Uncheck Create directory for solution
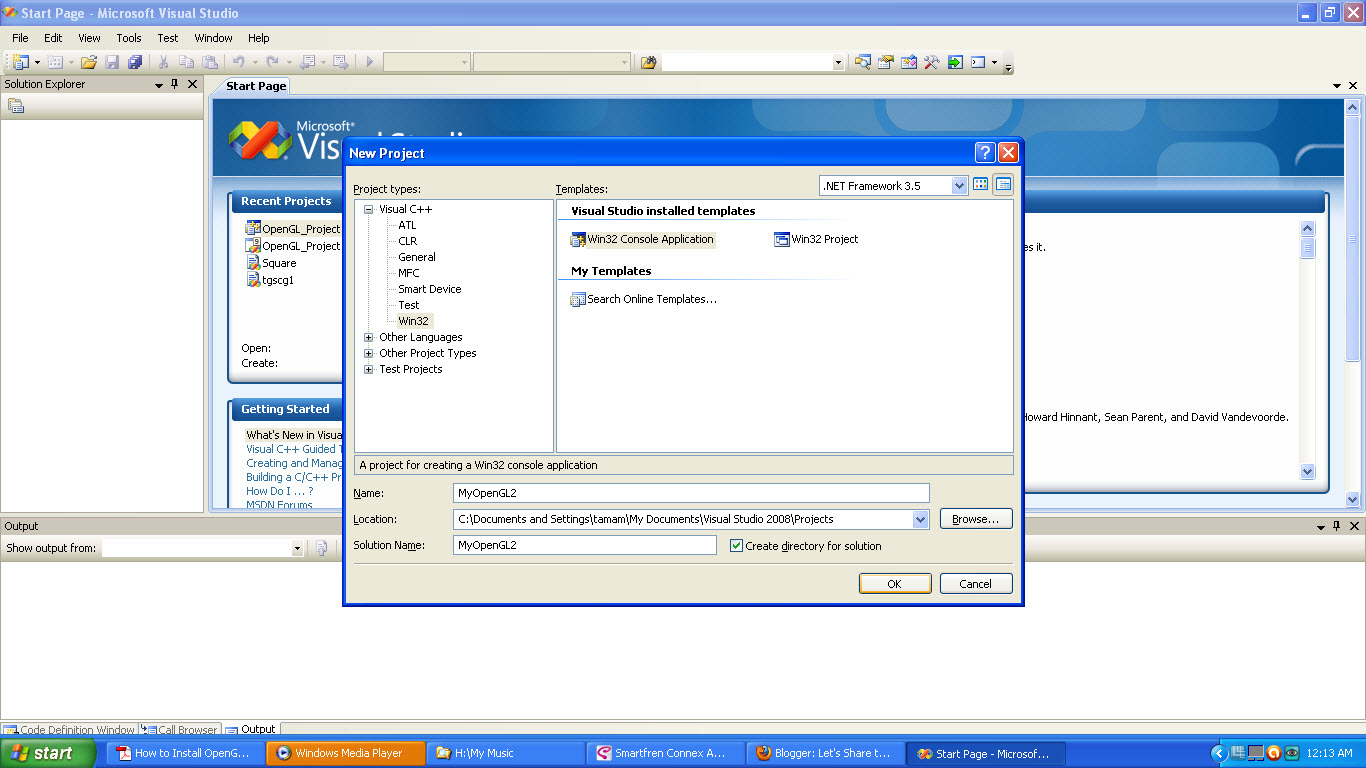Screen dimensions: 1366x768 736,546
